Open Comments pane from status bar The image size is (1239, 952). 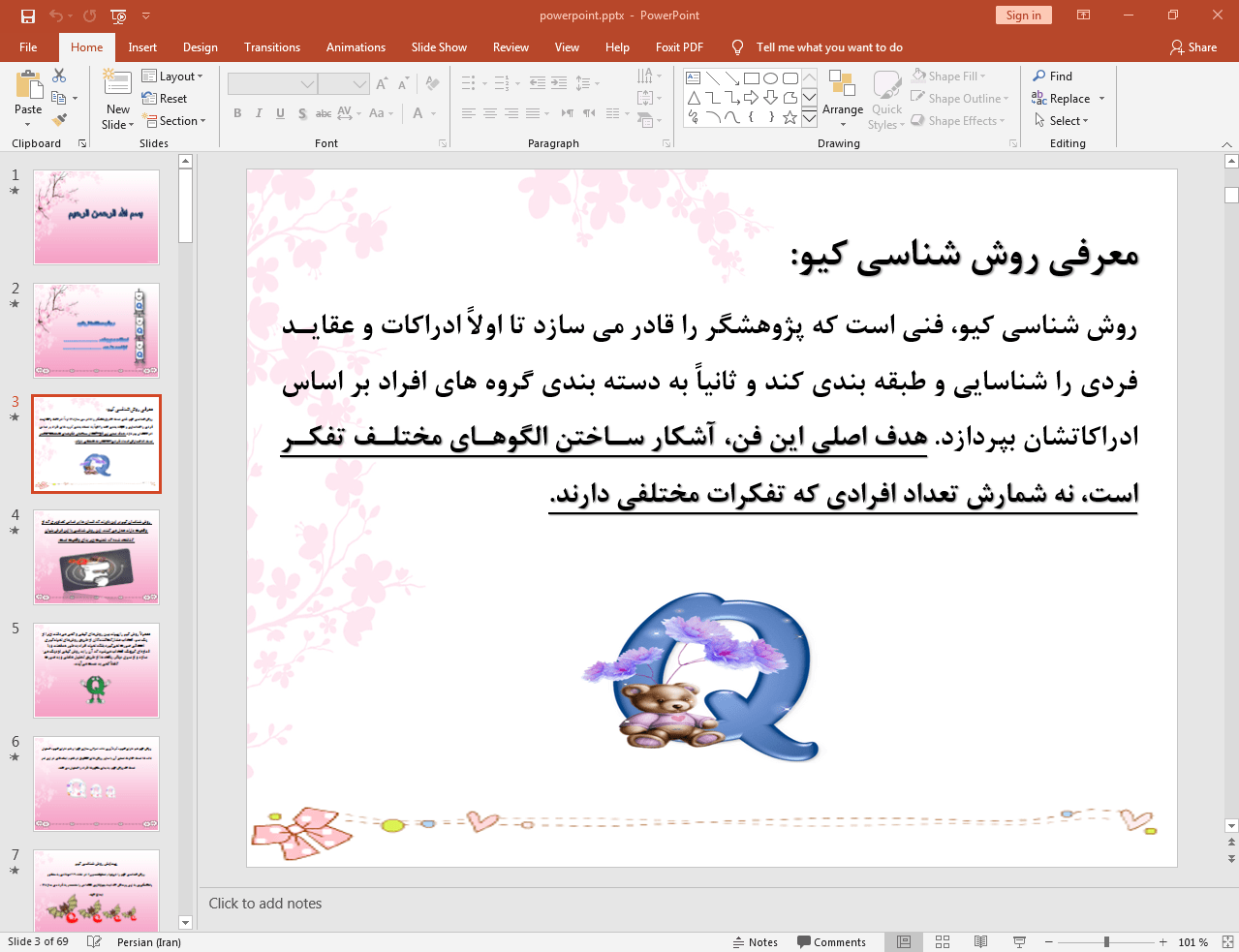(831, 942)
